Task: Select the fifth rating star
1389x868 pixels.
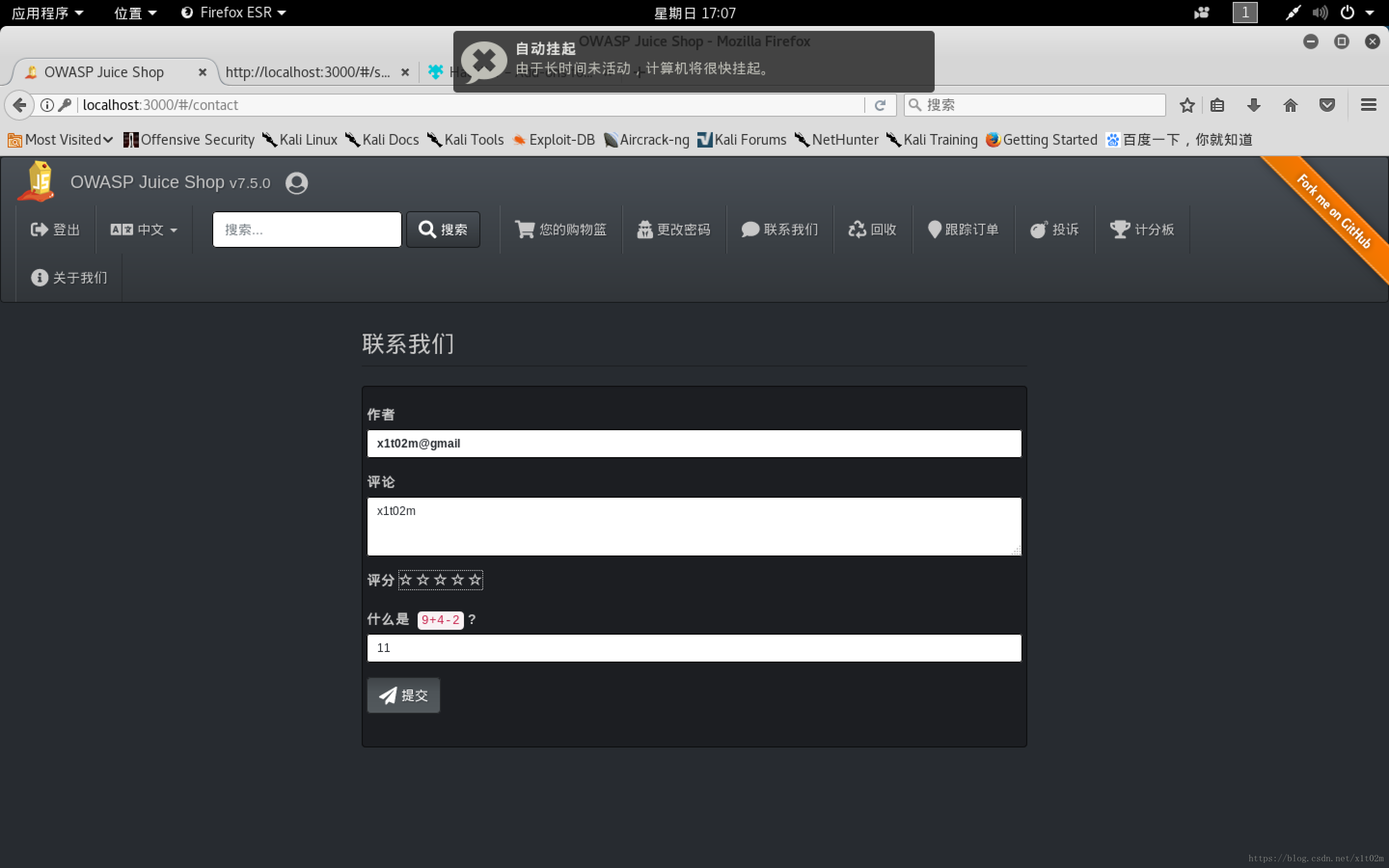Action: (475, 580)
